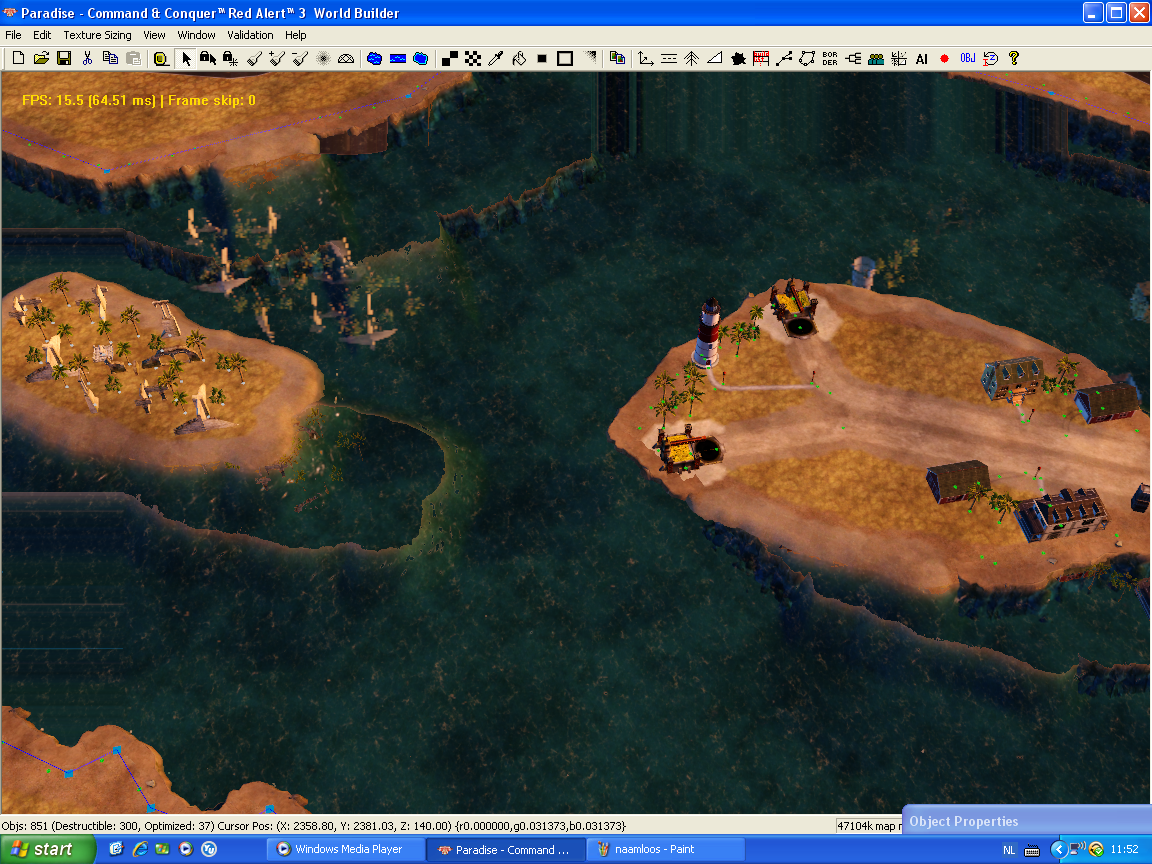Select the single tile texture tool
The width and height of the screenshot is (1152, 864).
point(450,58)
